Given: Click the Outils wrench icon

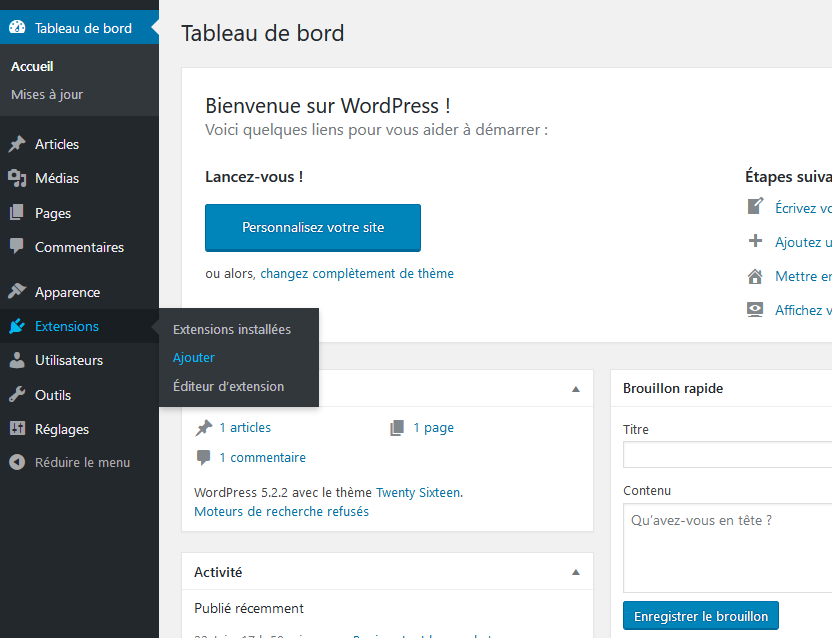Looking at the screenshot, I should pos(17,395).
